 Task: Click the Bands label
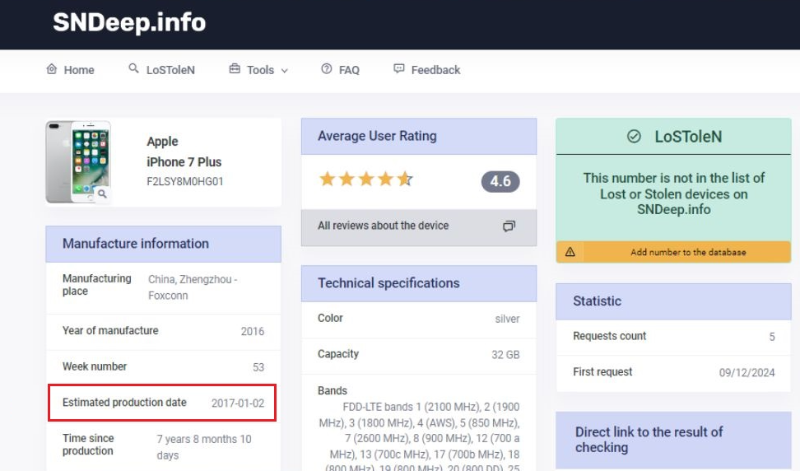coord(332,391)
